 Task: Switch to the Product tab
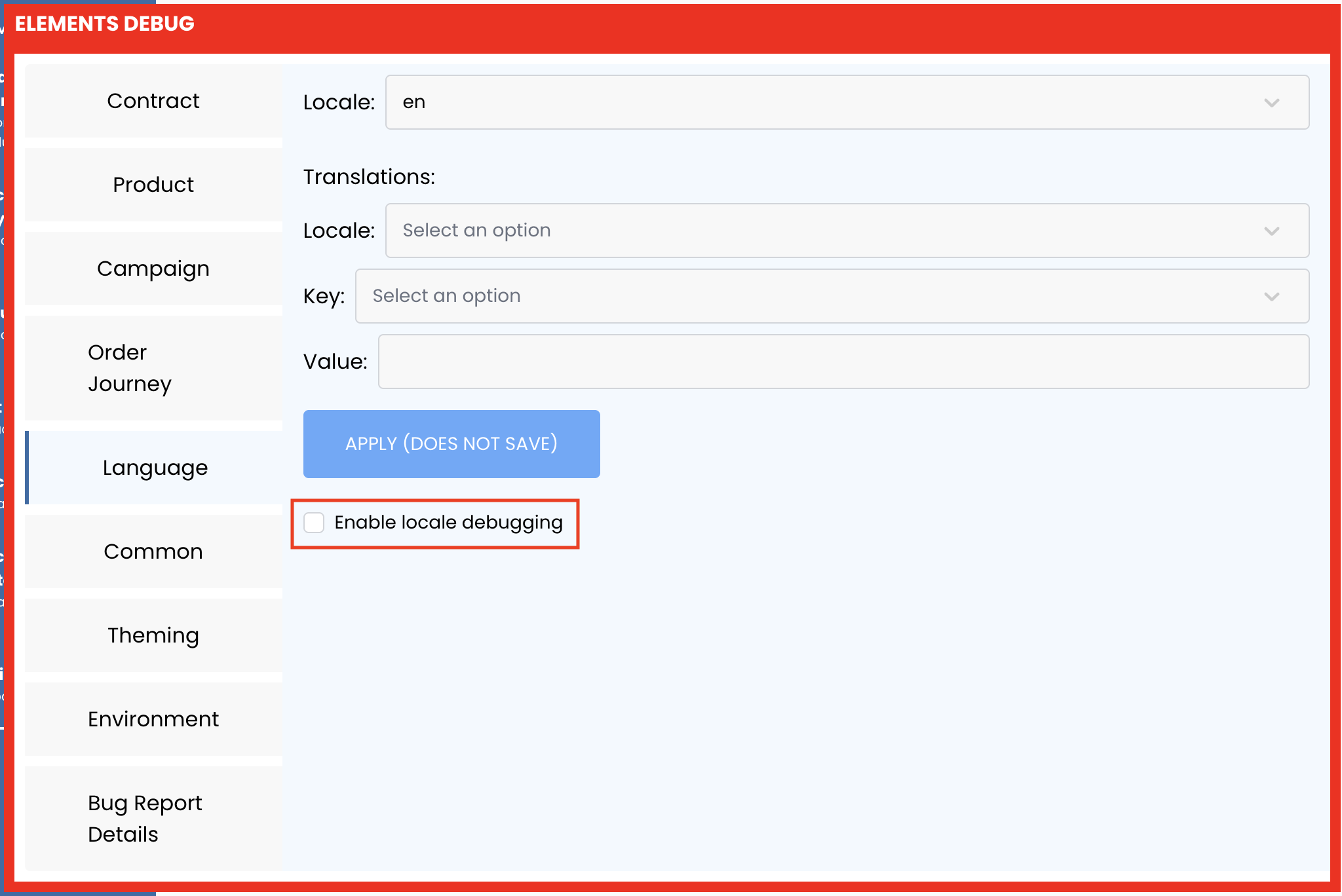(x=153, y=185)
